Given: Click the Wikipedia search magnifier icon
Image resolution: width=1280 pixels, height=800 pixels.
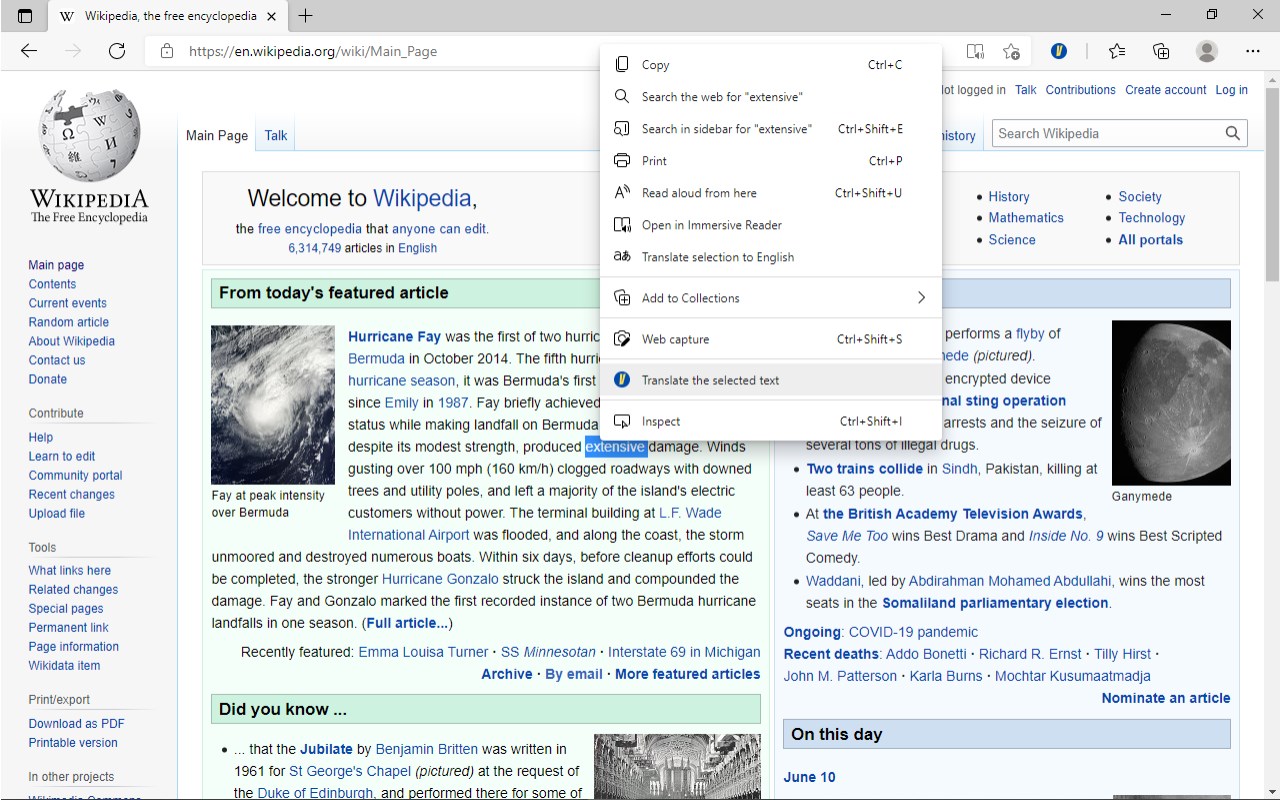Looking at the screenshot, I should pos(1233,133).
